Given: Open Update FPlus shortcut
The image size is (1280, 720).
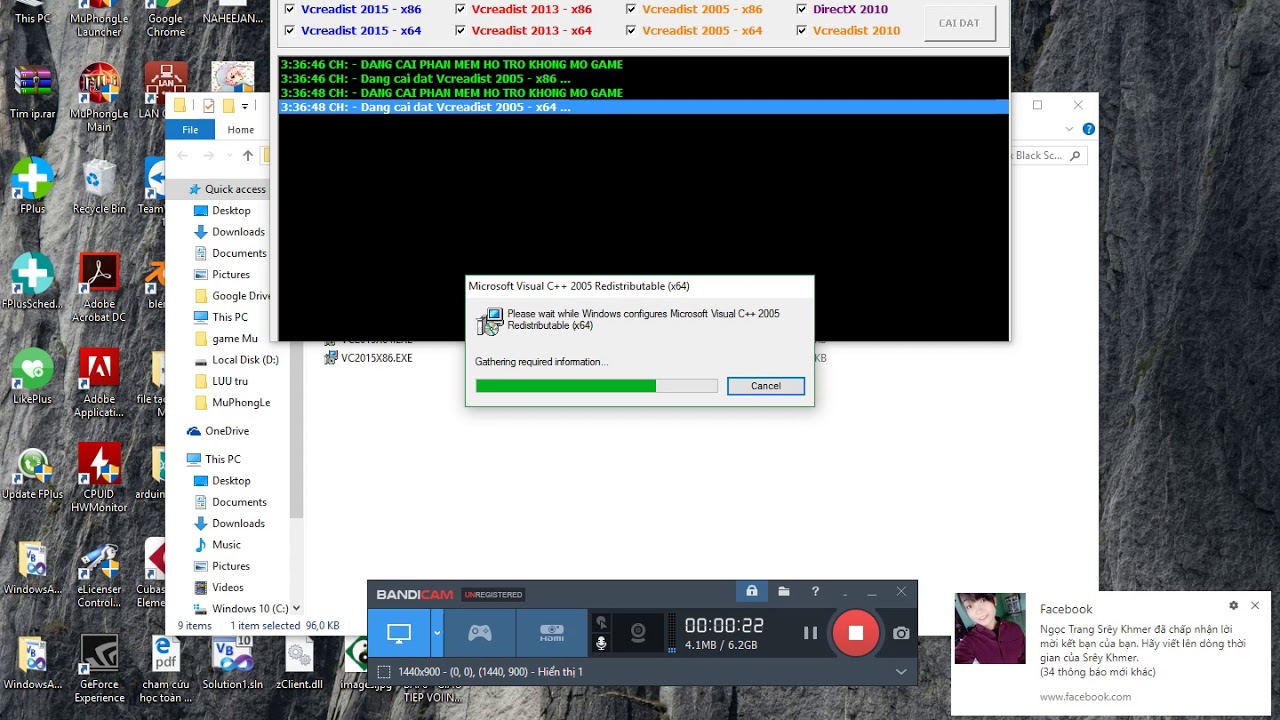Looking at the screenshot, I should pyautogui.click(x=32, y=473).
